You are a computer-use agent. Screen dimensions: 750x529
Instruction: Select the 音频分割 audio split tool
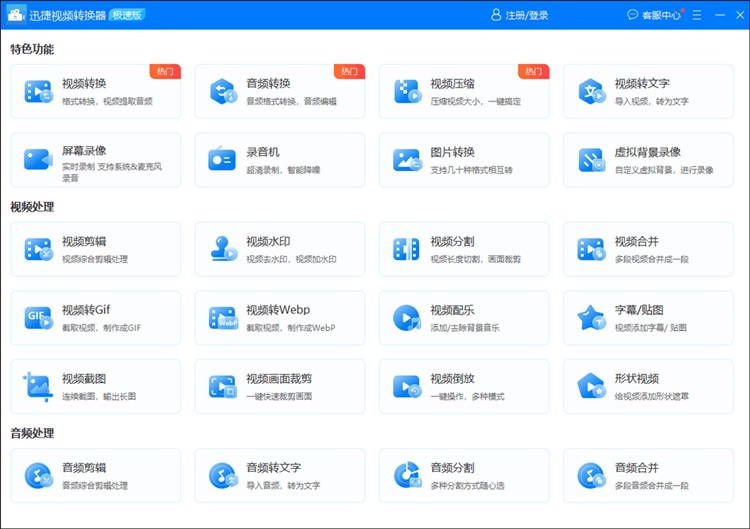point(463,475)
